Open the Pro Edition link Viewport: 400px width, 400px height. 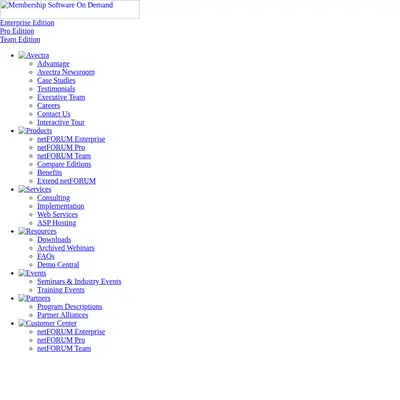point(17,31)
